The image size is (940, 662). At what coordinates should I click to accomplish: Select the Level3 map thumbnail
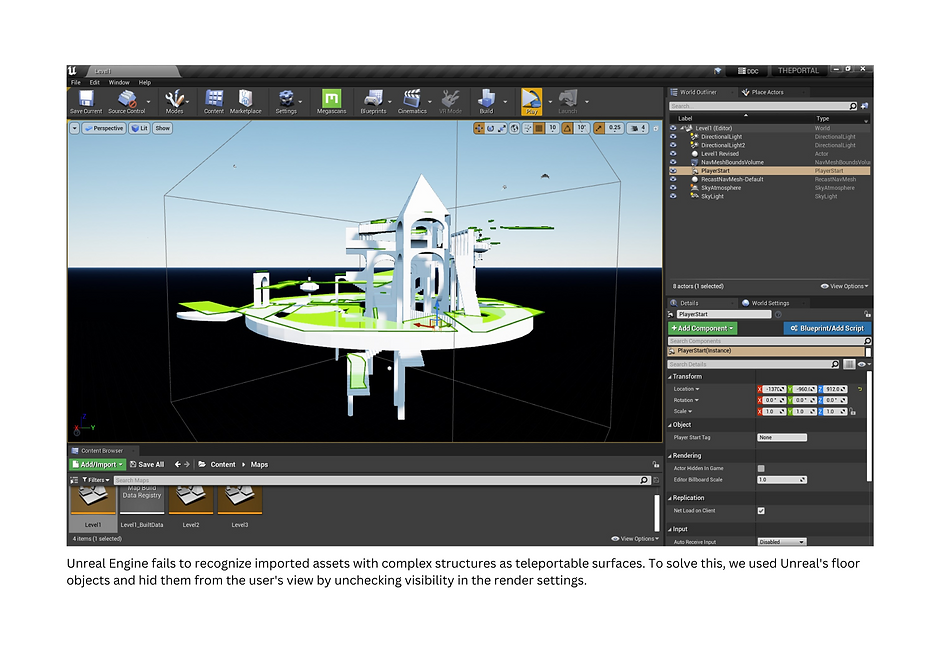(240, 500)
